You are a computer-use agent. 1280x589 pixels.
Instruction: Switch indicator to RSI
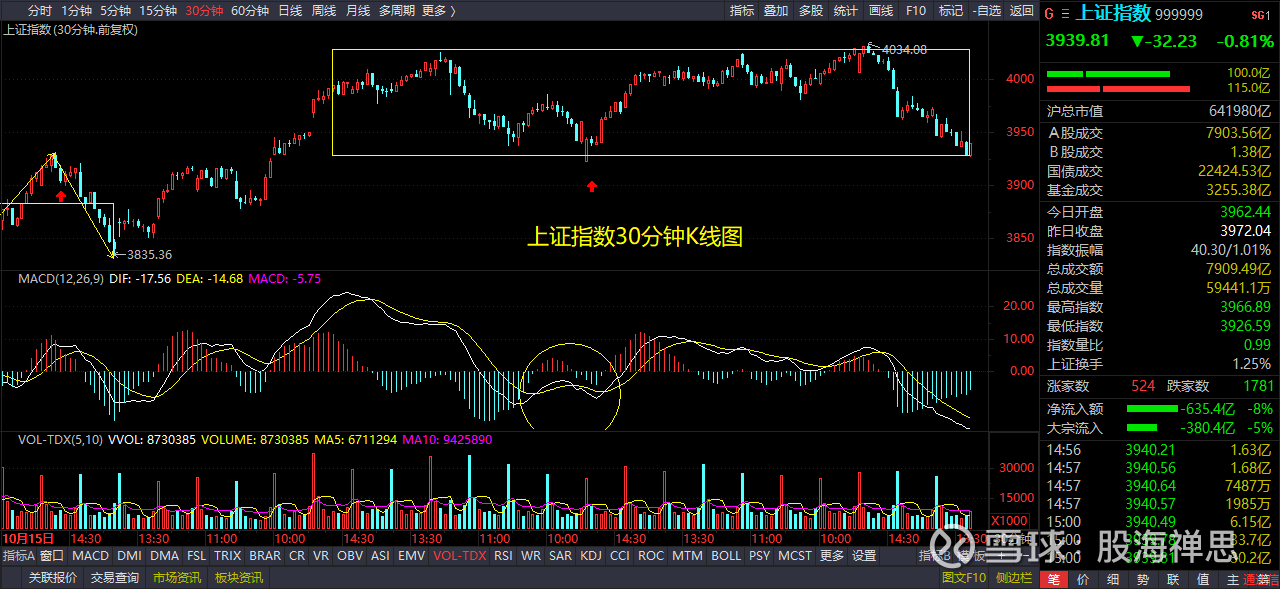coord(504,556)
